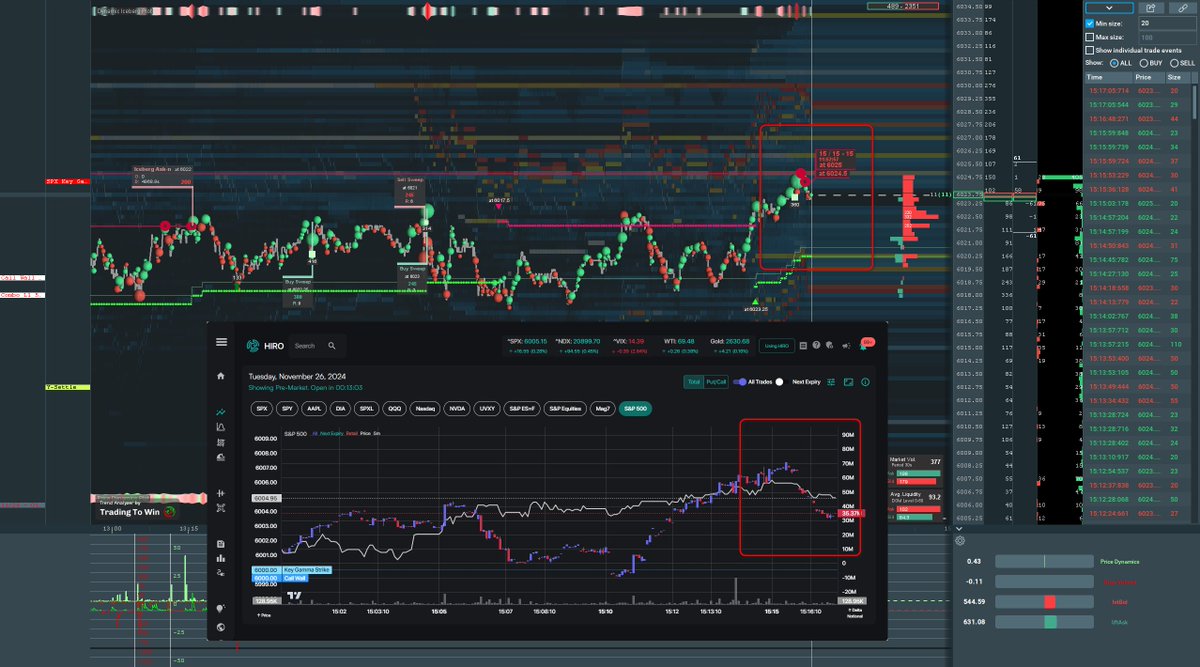
Task: Open the globe icon at the HIRO sidebar bottom
Action: coord(221,628)
